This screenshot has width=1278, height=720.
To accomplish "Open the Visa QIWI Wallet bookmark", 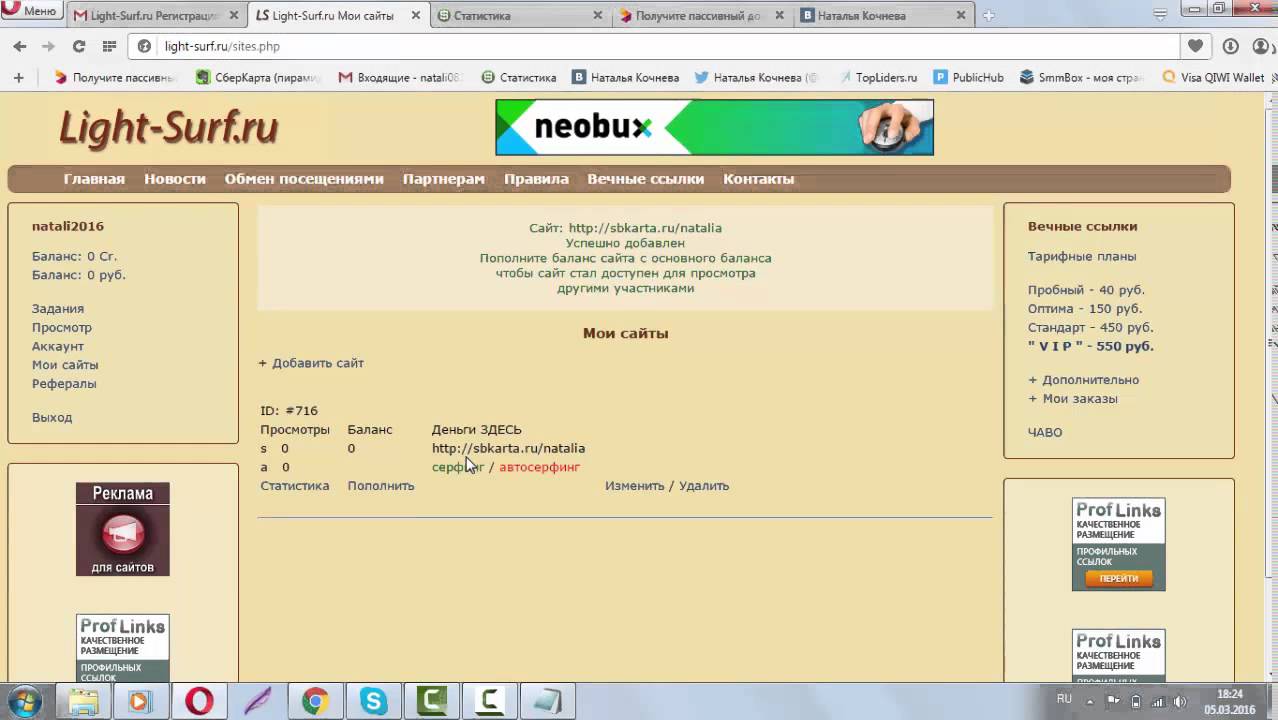I will tap(1213, 77).
